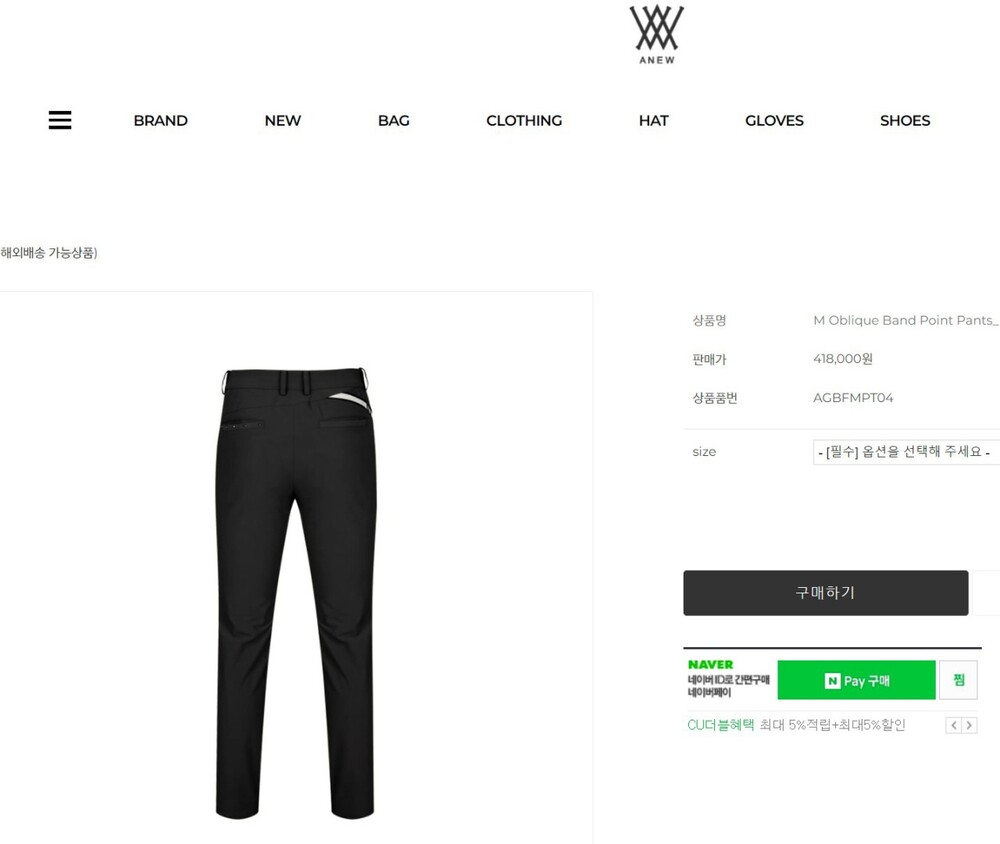Open the size option dropdown
Viewport: 1000px width, 844px height.
[x=906, y=452]
